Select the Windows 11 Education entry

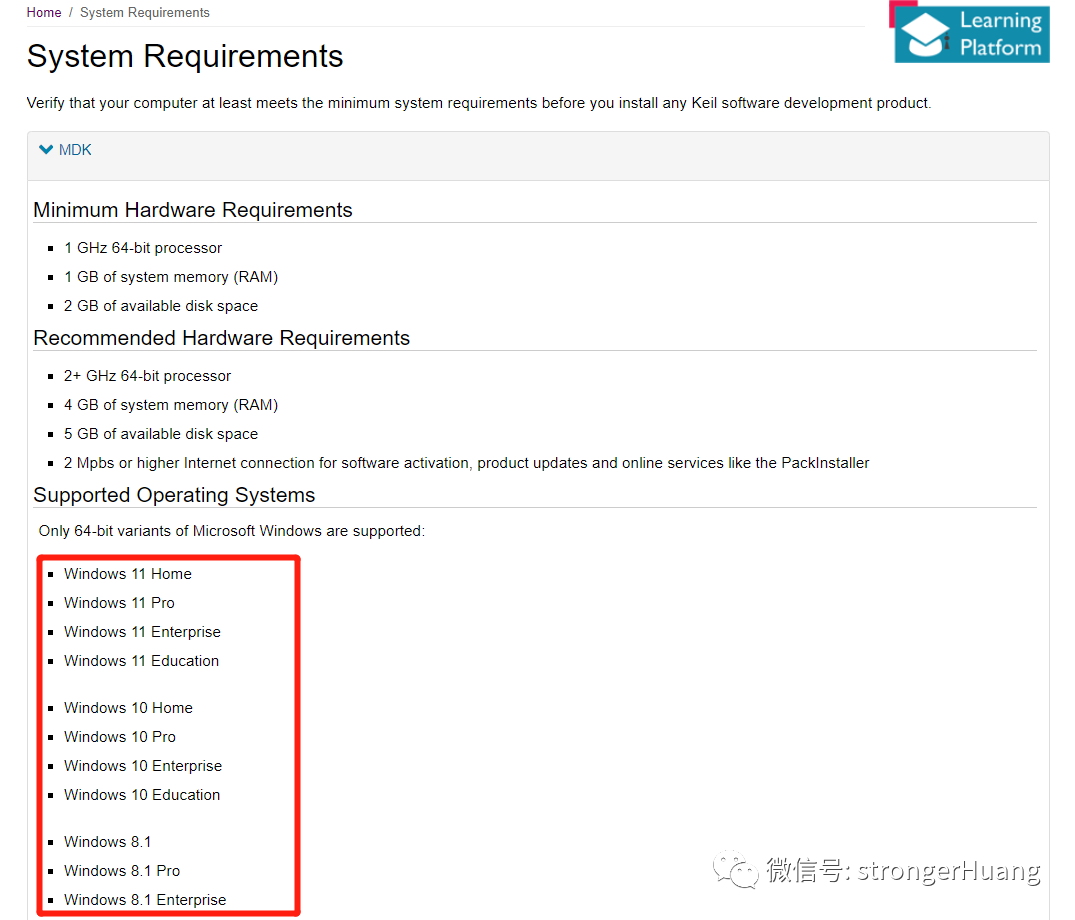[141, 661]
